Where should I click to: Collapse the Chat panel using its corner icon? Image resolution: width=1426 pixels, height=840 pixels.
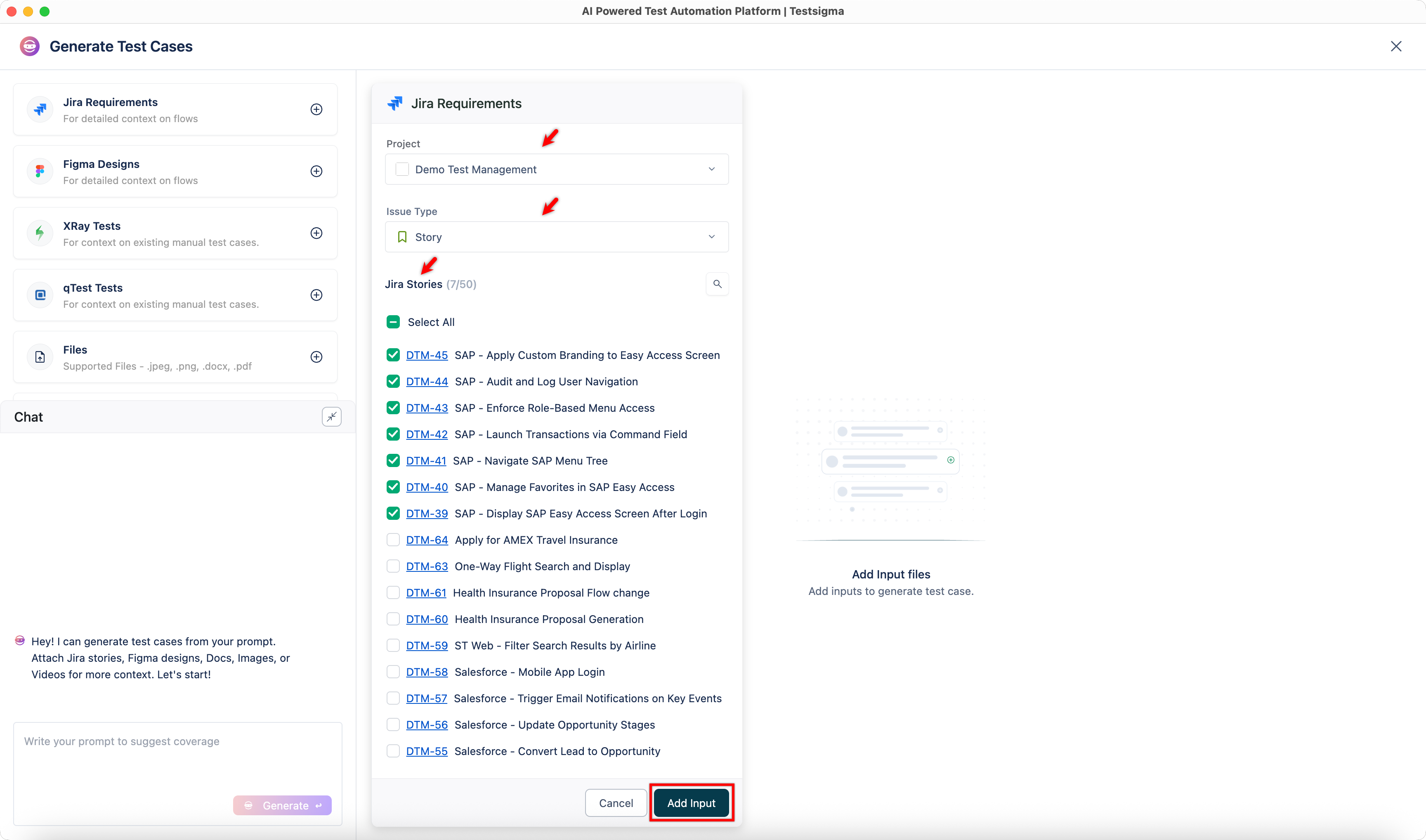tap(332, 417)
